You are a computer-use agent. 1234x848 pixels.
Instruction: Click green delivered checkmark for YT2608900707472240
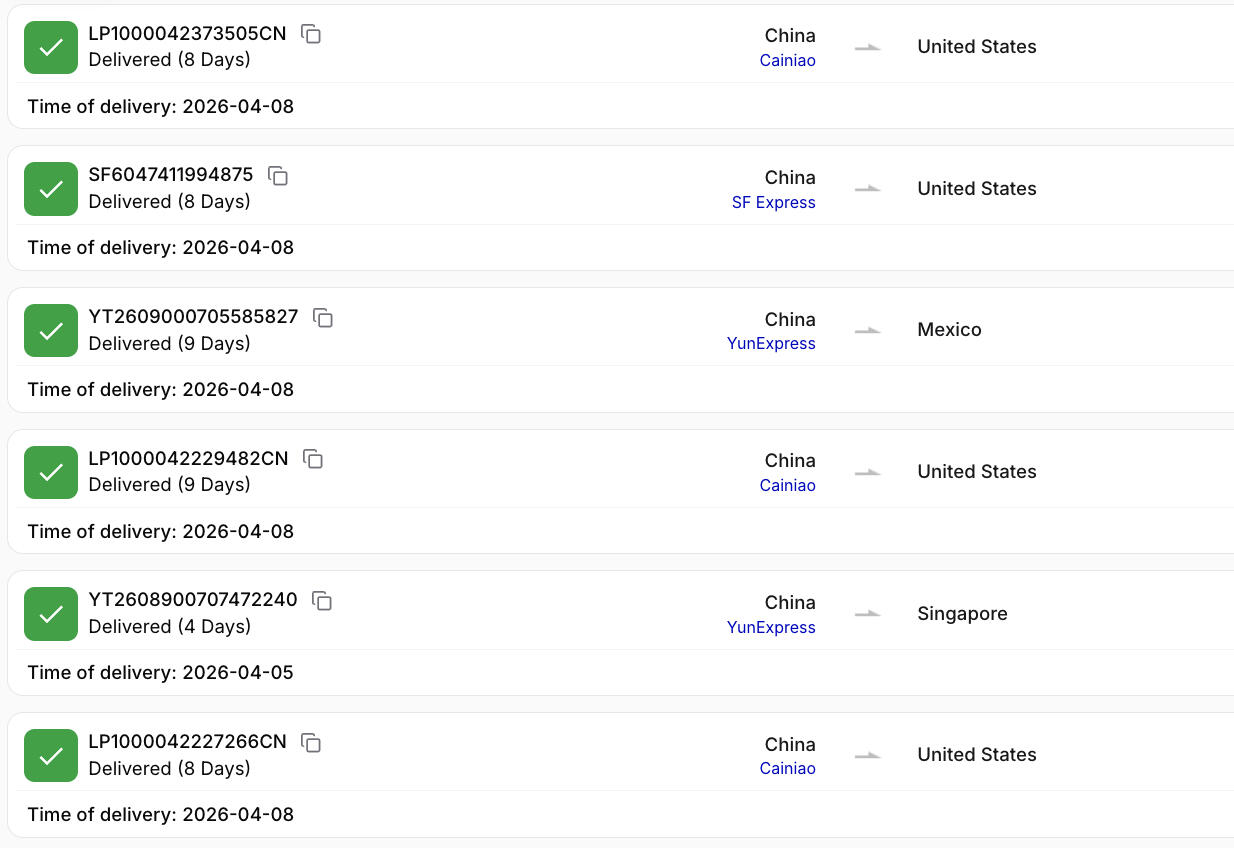pyautogui.click(x=51, y=614)
